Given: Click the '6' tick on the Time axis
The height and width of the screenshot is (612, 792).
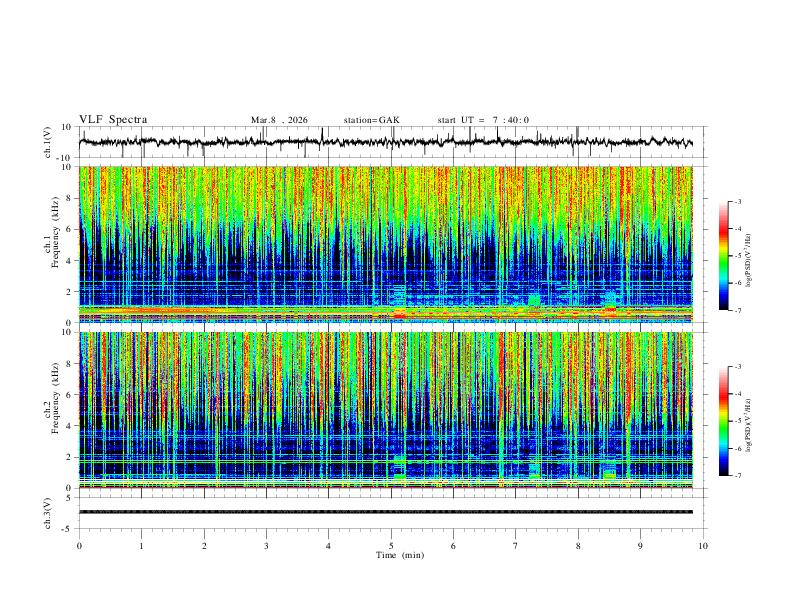Looking at the screenshot, I should pyautogui.click(x=454, y=546).
